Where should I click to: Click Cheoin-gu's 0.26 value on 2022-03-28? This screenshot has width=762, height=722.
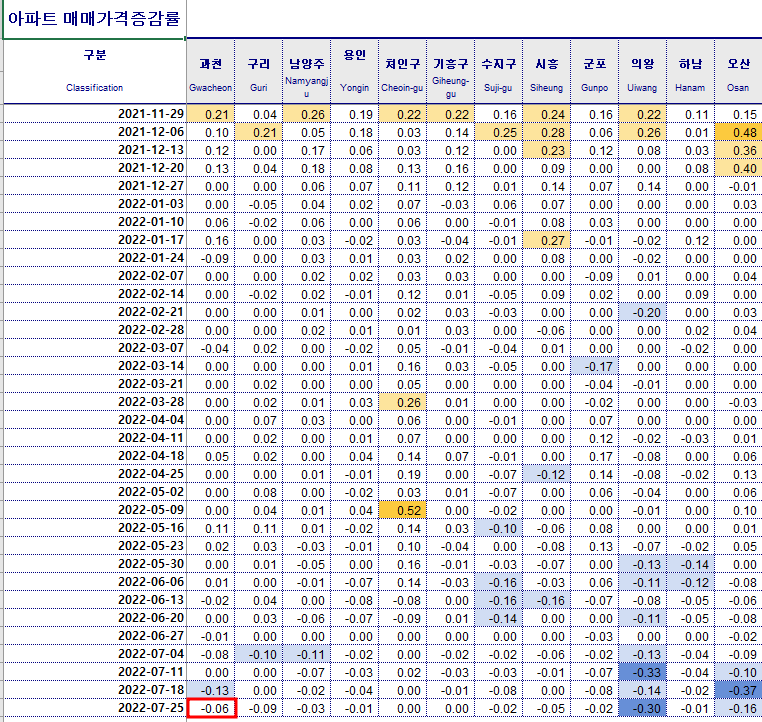coord(402,401)
